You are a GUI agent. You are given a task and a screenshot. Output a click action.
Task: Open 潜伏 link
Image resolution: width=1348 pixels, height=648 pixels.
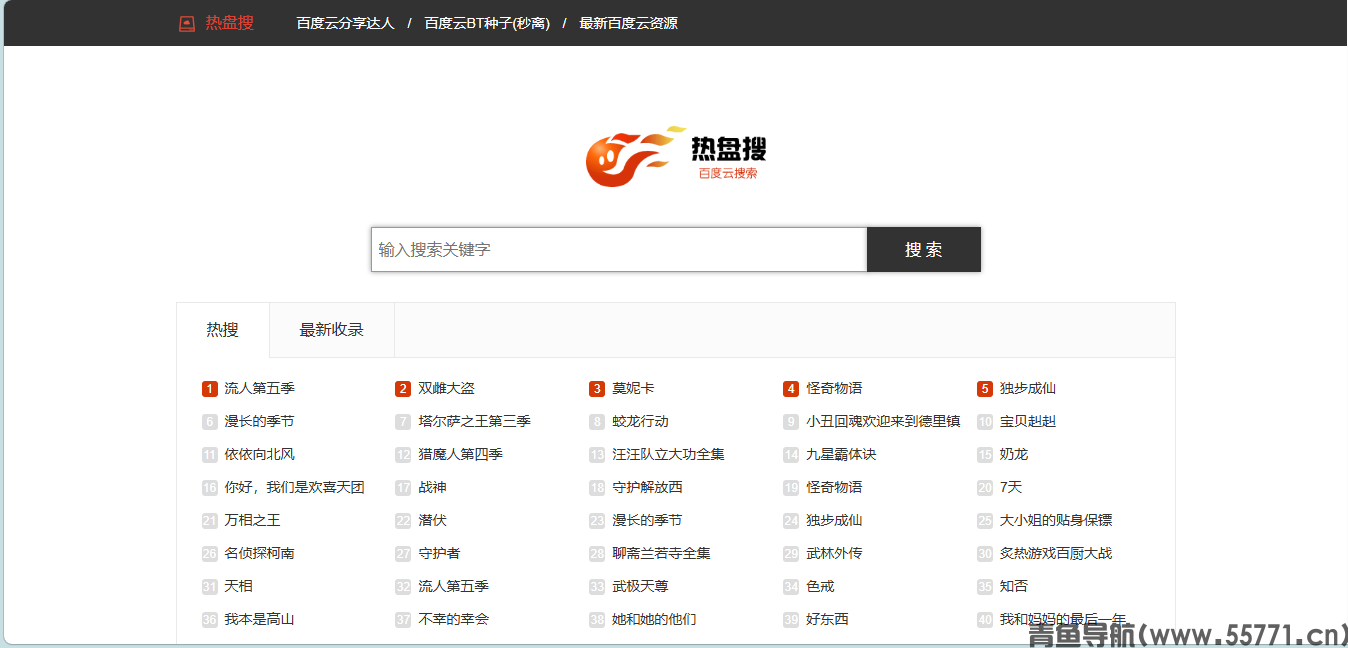(x=432, y=520)
